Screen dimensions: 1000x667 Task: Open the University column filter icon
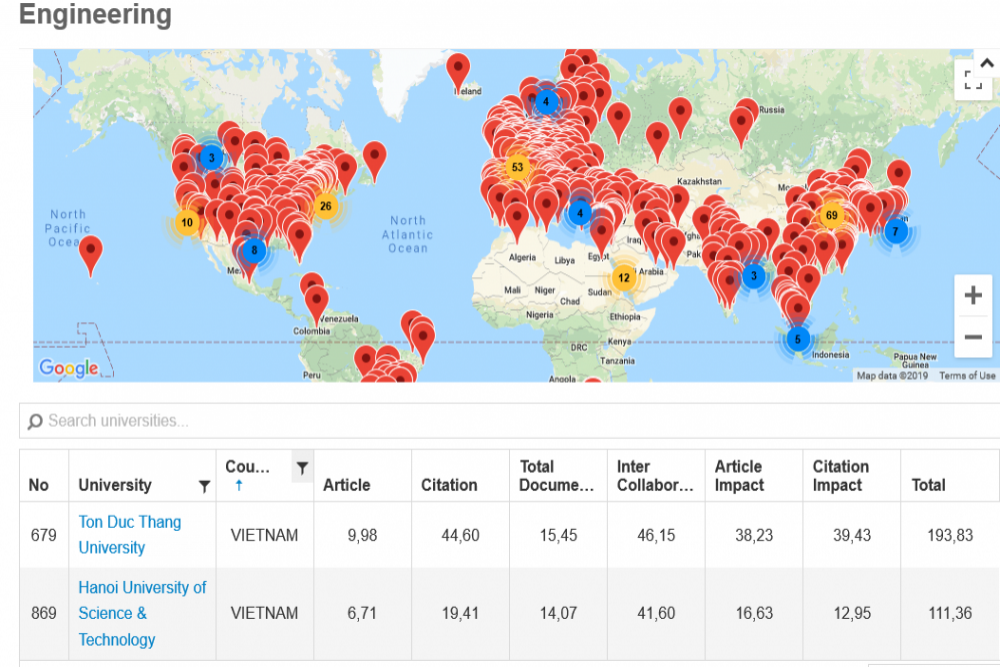coord(204,487)
